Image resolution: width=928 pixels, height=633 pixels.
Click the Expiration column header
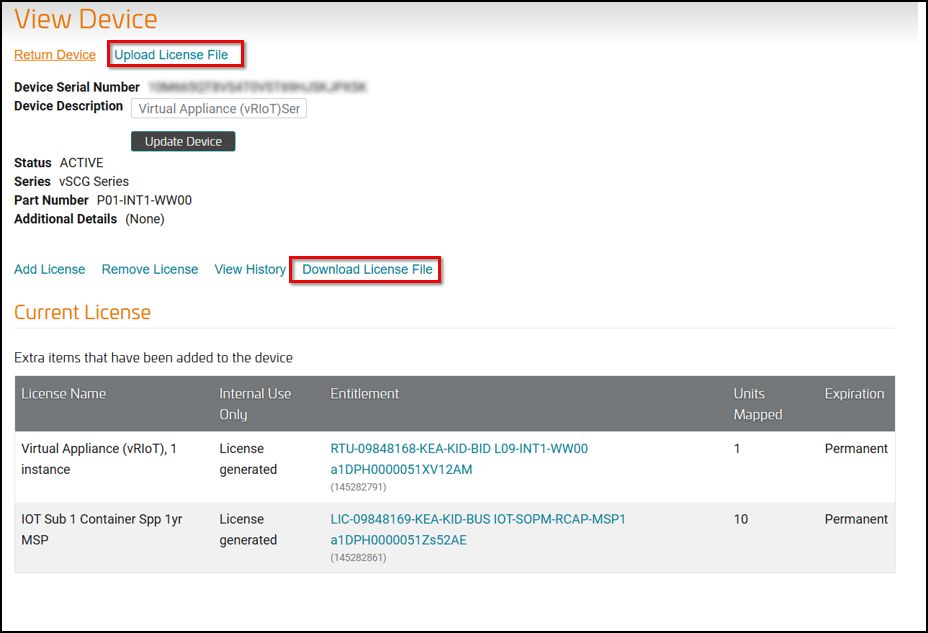(855, 393)
